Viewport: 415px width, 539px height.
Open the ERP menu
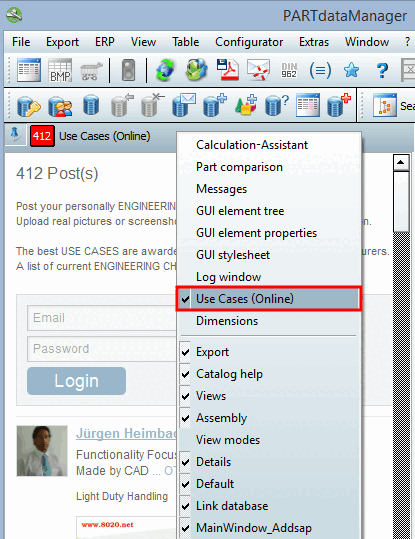(105, 42)
